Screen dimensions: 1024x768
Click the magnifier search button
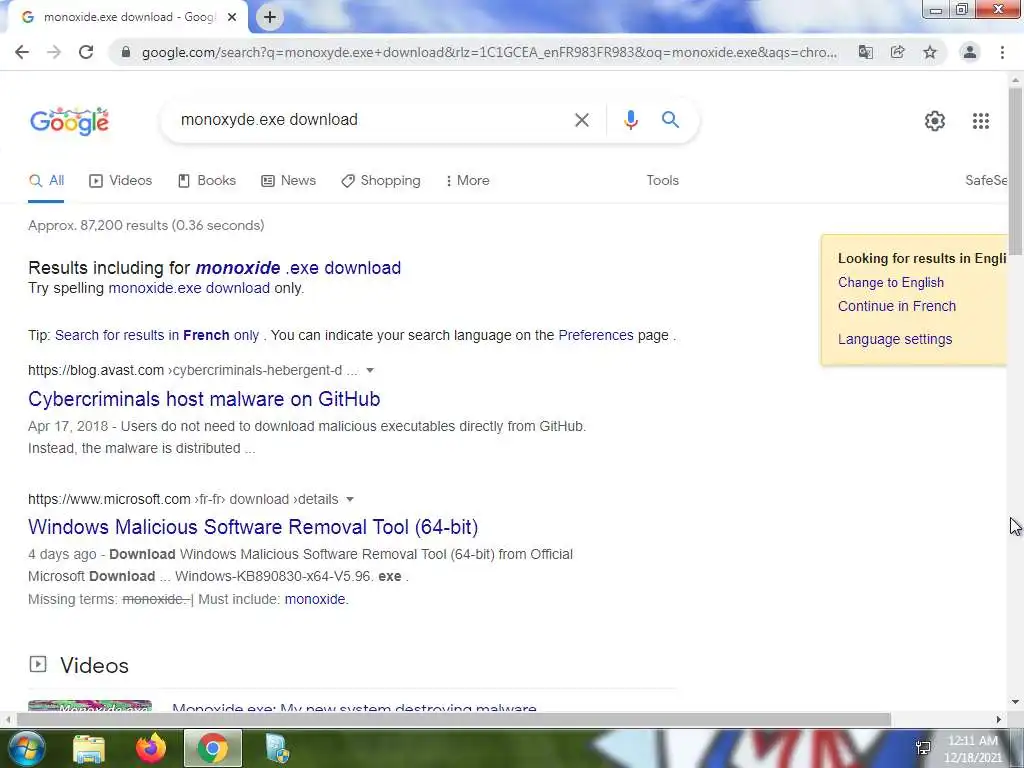pos(671,120)
